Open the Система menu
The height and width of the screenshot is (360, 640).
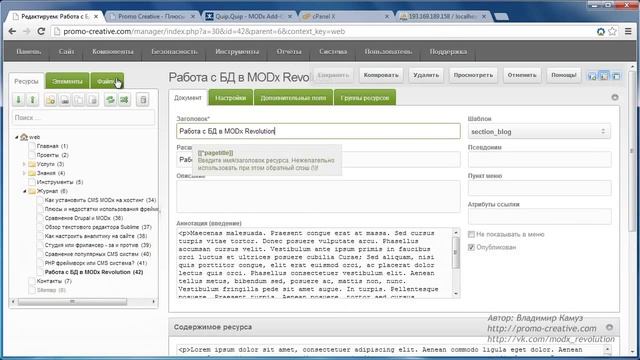(x=333, y=52)
